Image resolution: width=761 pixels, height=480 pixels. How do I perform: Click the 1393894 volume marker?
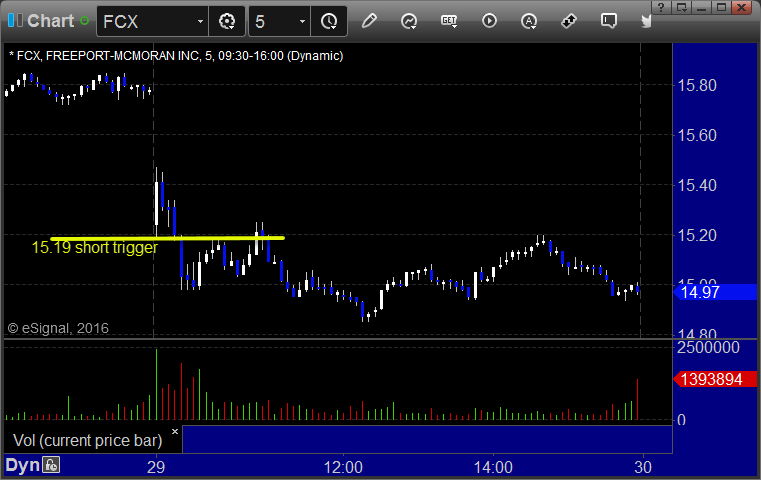pyautogui.click(x=715, y=379)
